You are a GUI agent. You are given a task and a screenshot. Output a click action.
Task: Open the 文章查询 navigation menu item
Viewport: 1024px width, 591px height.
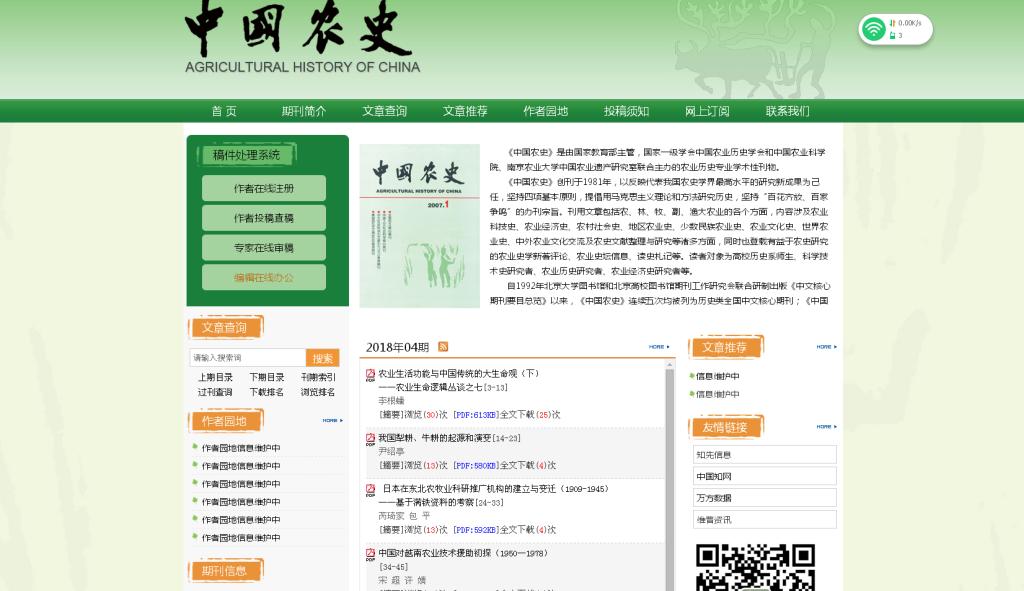pos(385,111)
